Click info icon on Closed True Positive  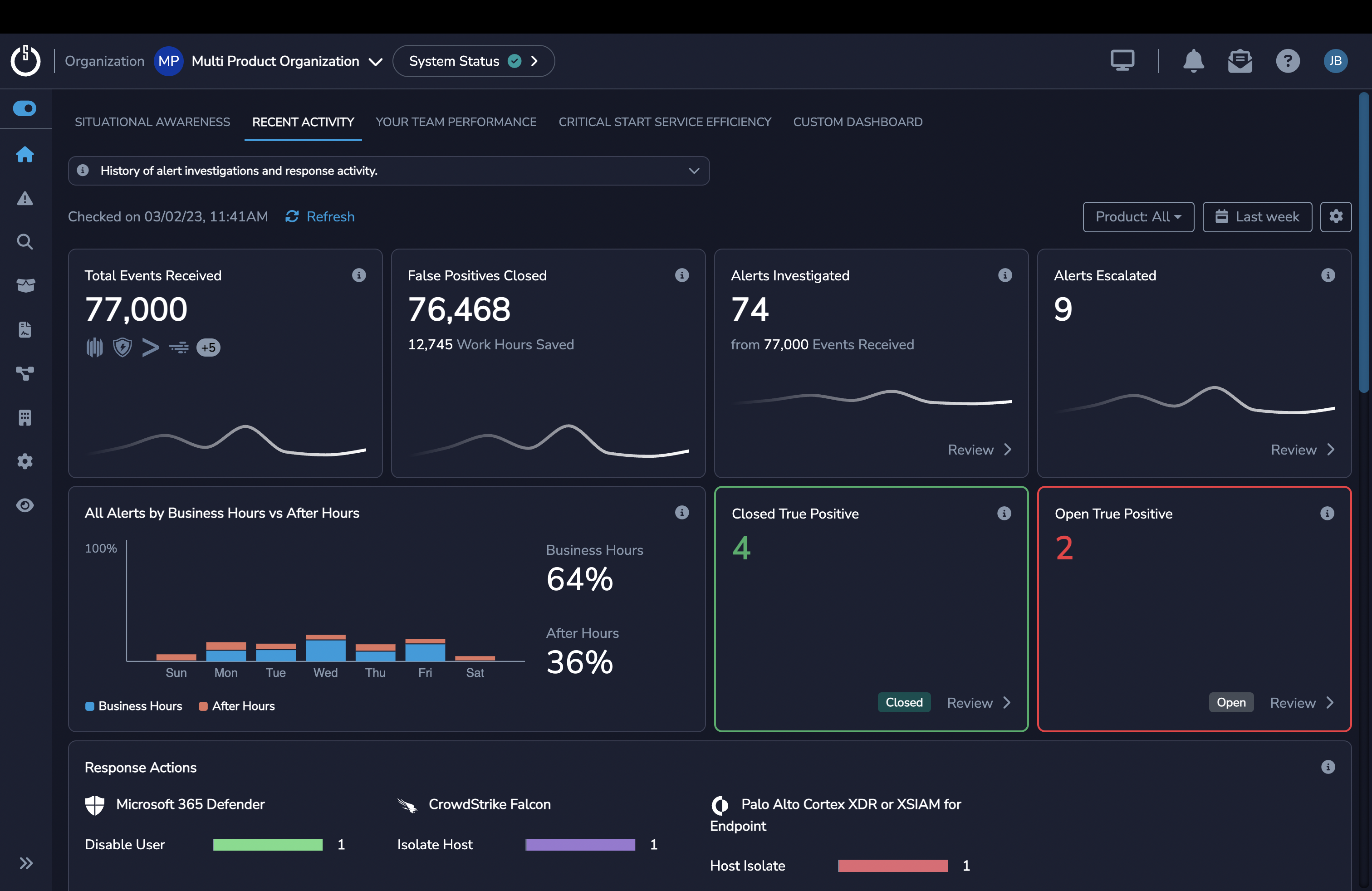tap(1004, 513)
